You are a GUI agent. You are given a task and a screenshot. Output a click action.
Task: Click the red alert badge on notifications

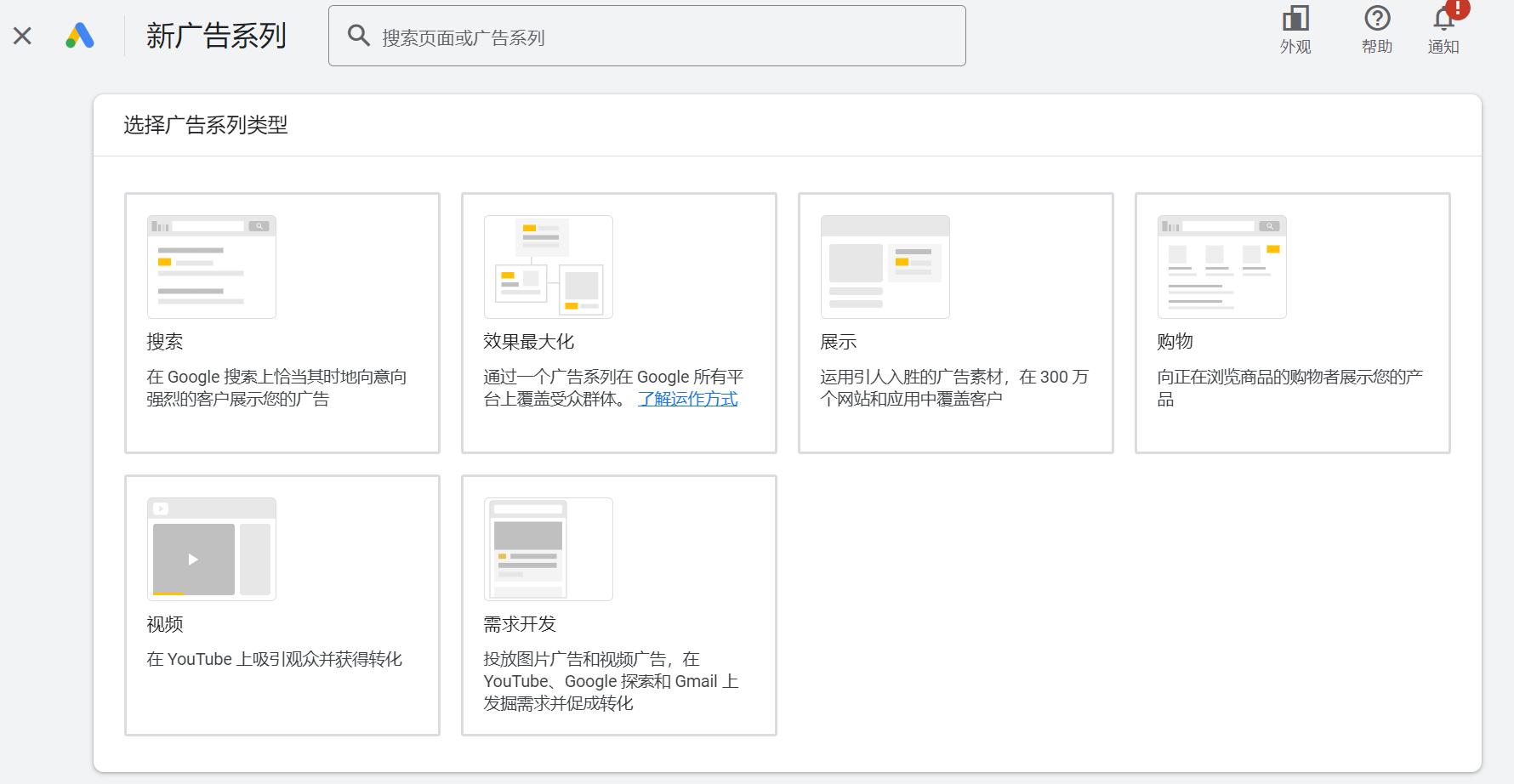(1458, 8)
